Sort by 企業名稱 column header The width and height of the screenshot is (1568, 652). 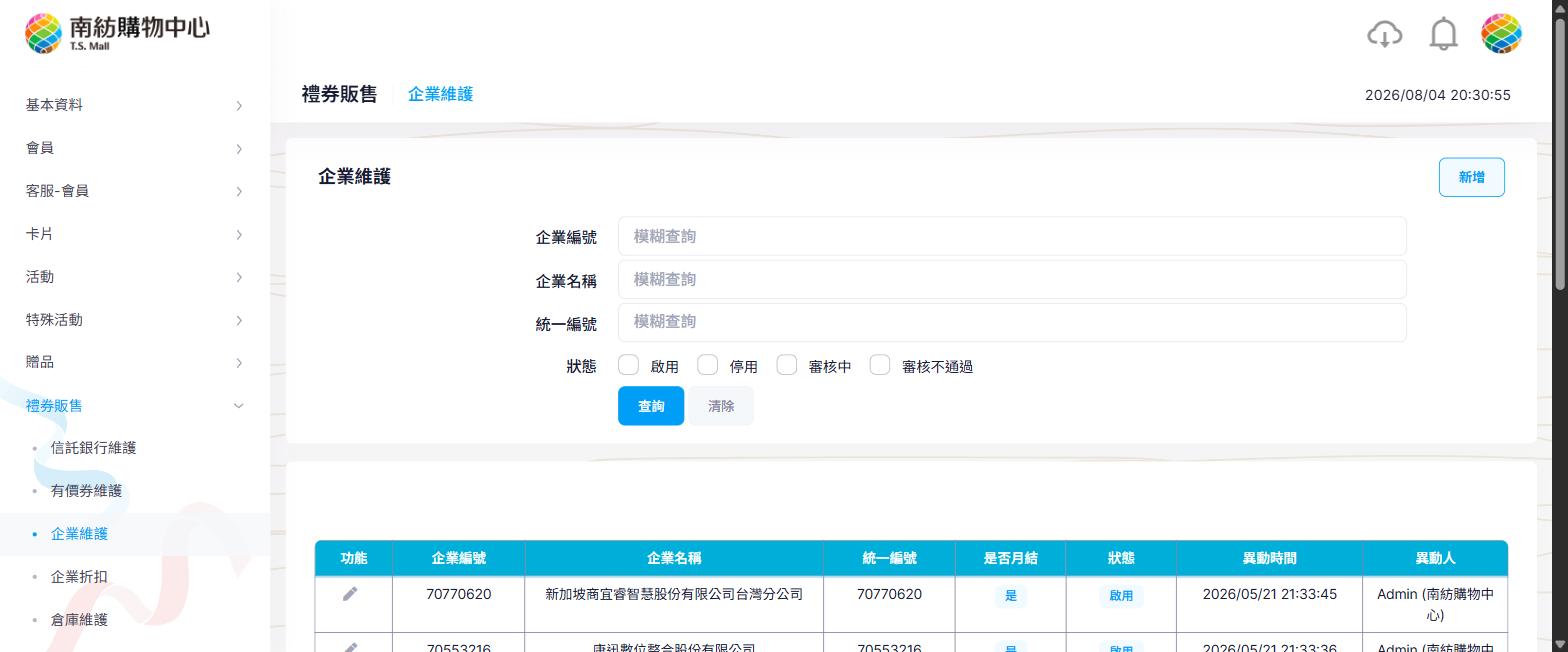(x=674, y=558)
